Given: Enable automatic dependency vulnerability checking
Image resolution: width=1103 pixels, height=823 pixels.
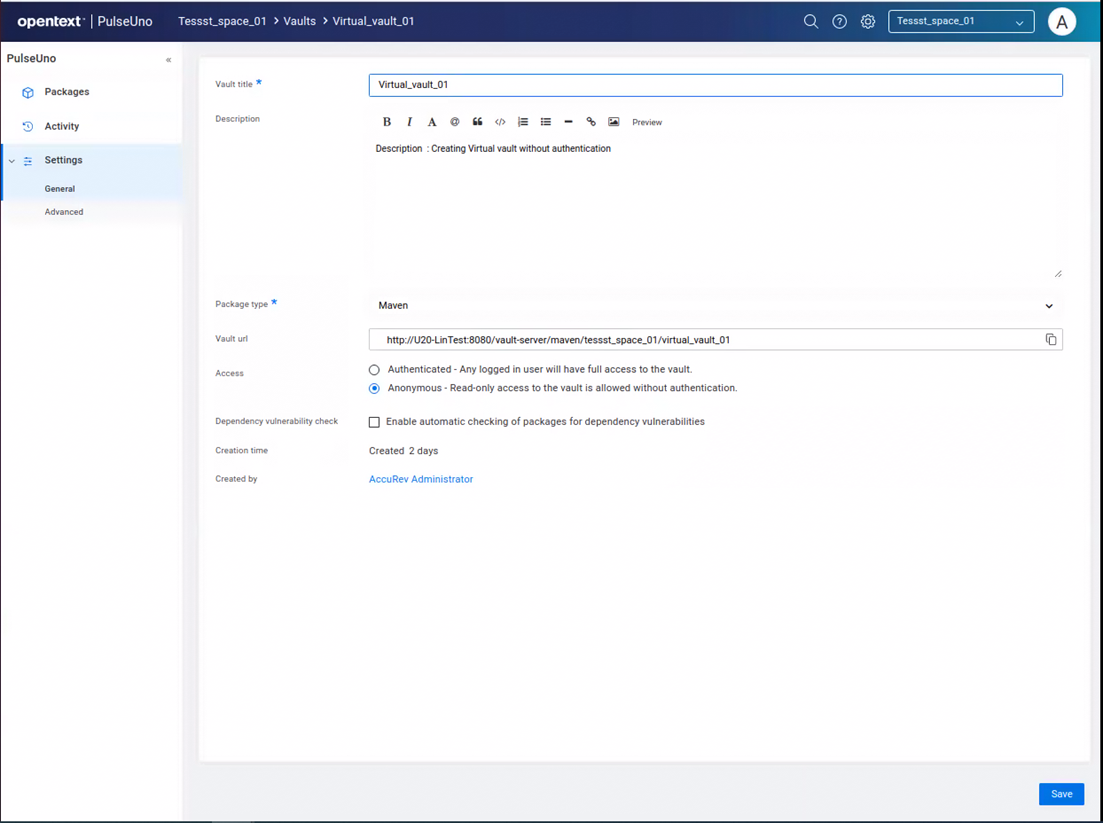Looking at the screenshot, I should [374, 422].
